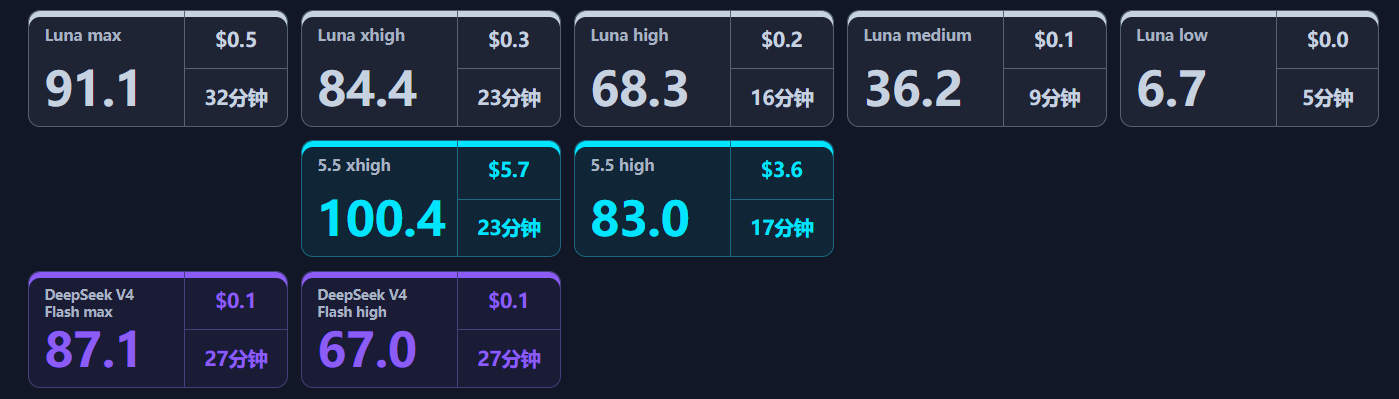This screenshot has height=399, width=1399.
Task: Click the Luna high card title
Action: pos(629,36)
